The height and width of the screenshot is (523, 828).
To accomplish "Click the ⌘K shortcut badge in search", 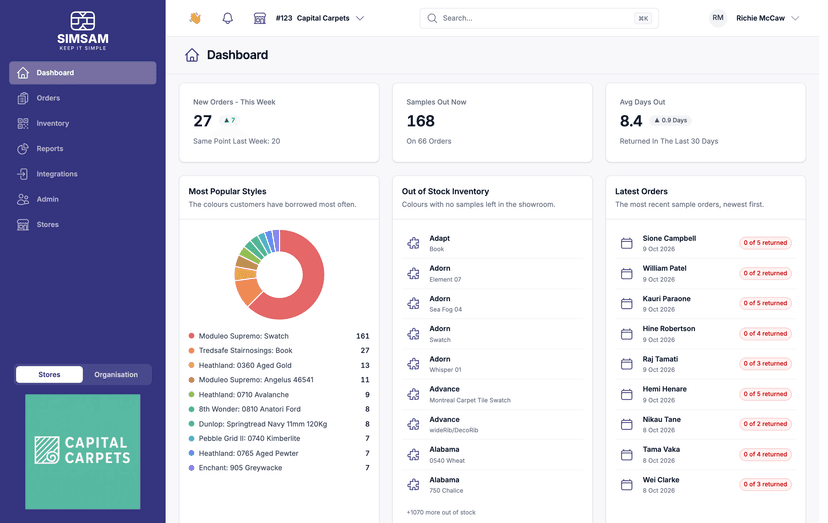I will (643, 18).
